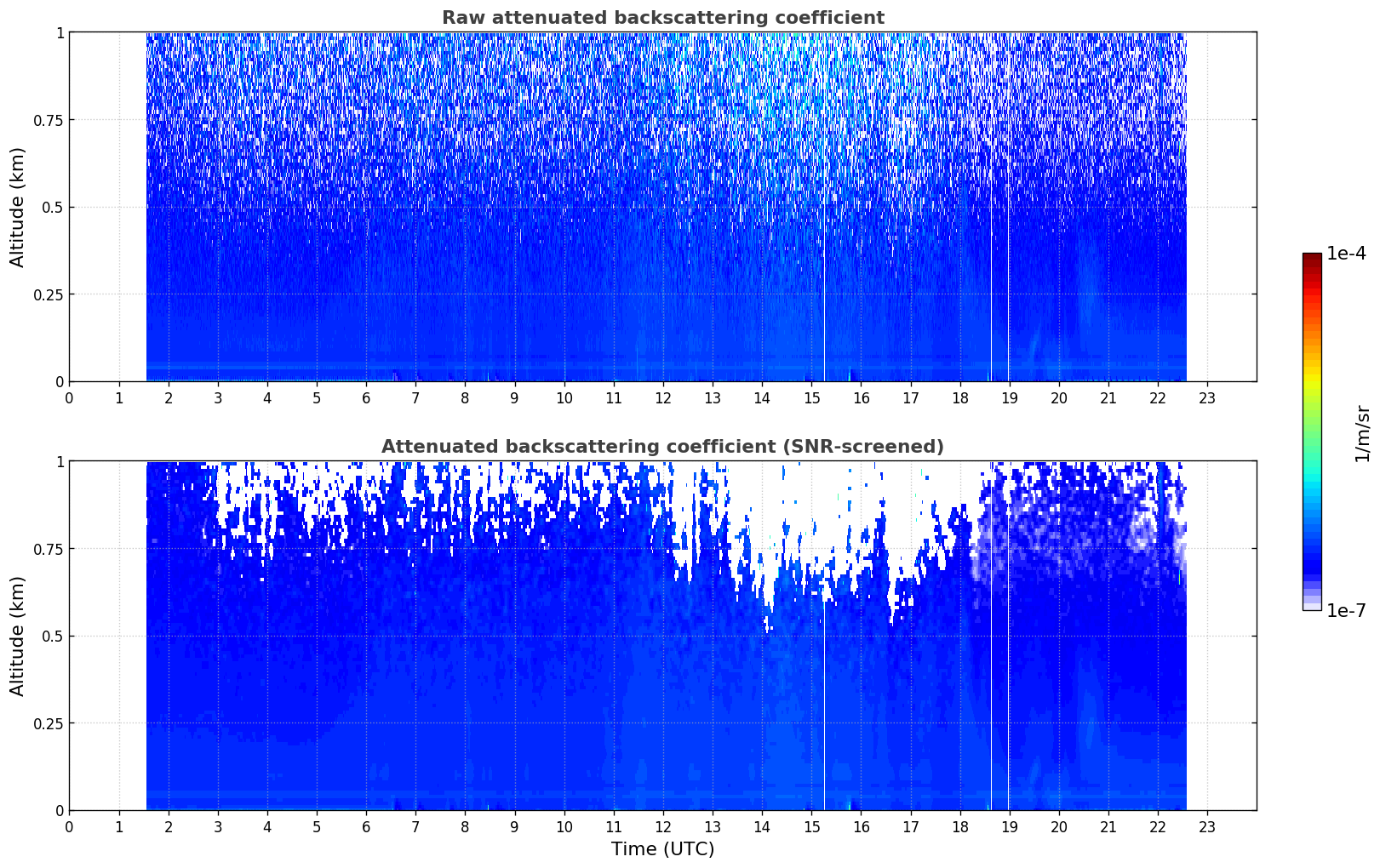1380x868 pixels.
Task: Click the top altitude tick '1' on bottom plot
Action: (x=60, y=462)
